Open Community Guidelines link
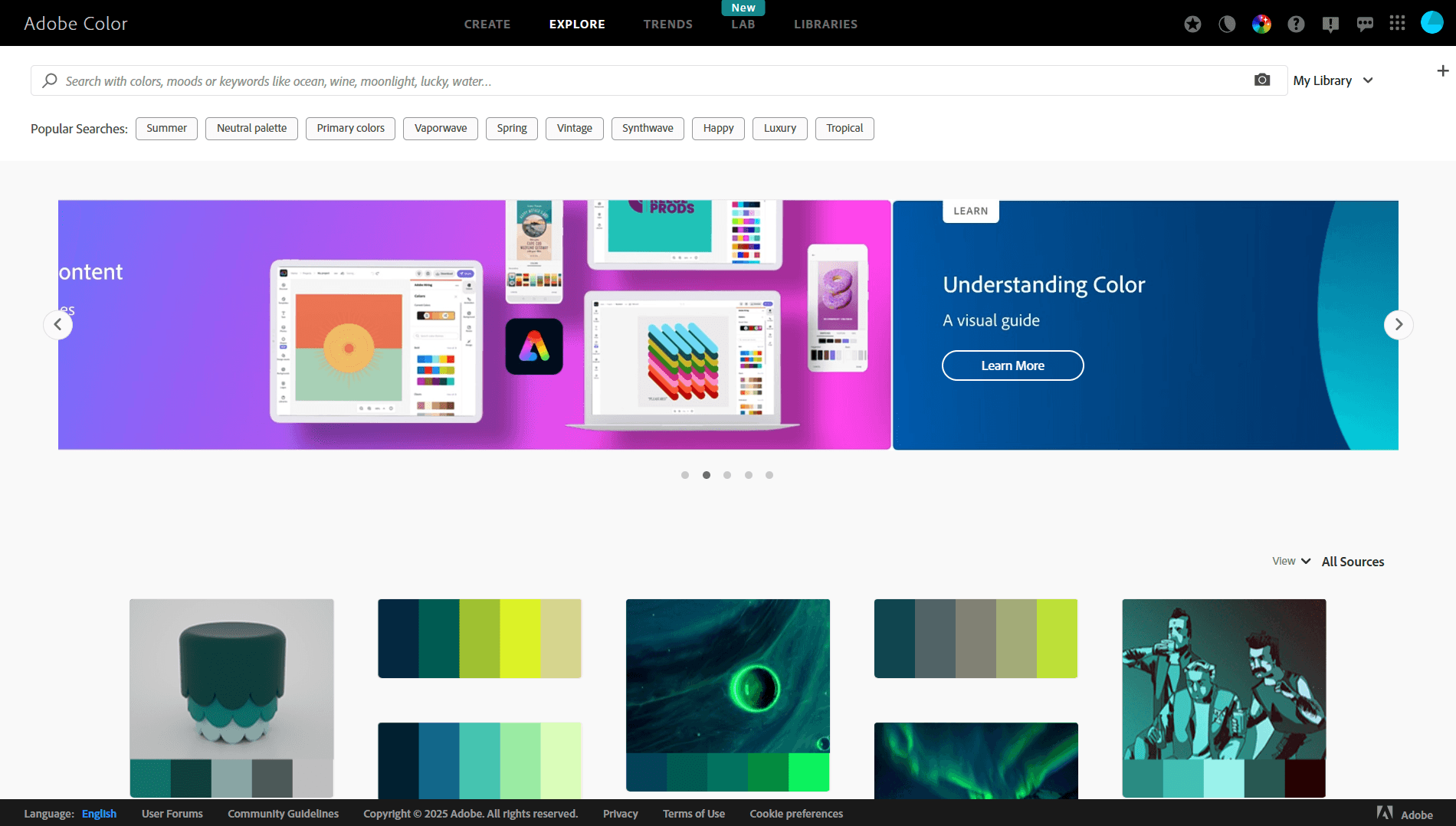This screenshot has height=826, width=1456. coord(283,814)
